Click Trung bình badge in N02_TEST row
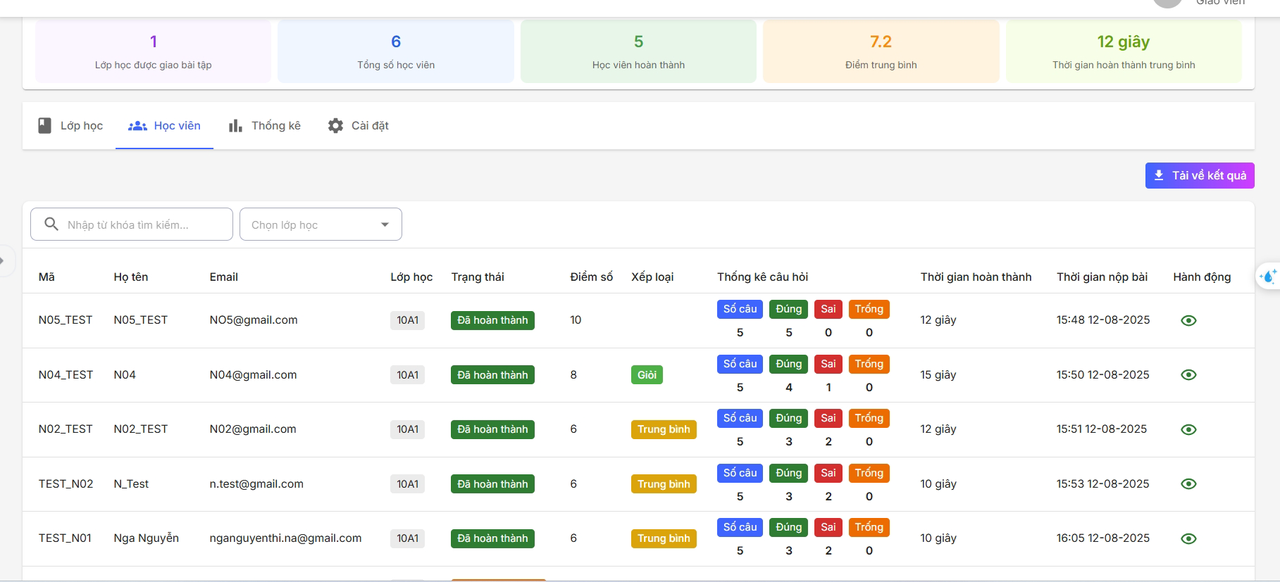Screen dimensions: 1280x582 click(x=664, y=429)
